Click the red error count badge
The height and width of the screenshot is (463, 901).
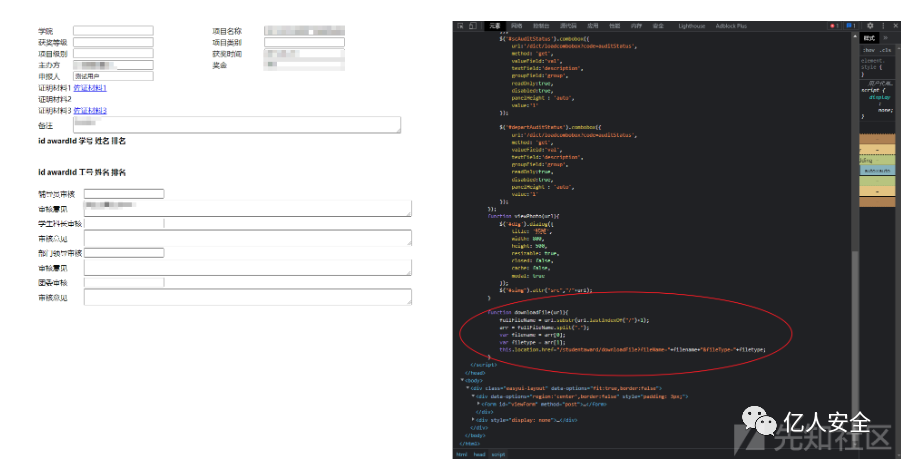point(834,26)
